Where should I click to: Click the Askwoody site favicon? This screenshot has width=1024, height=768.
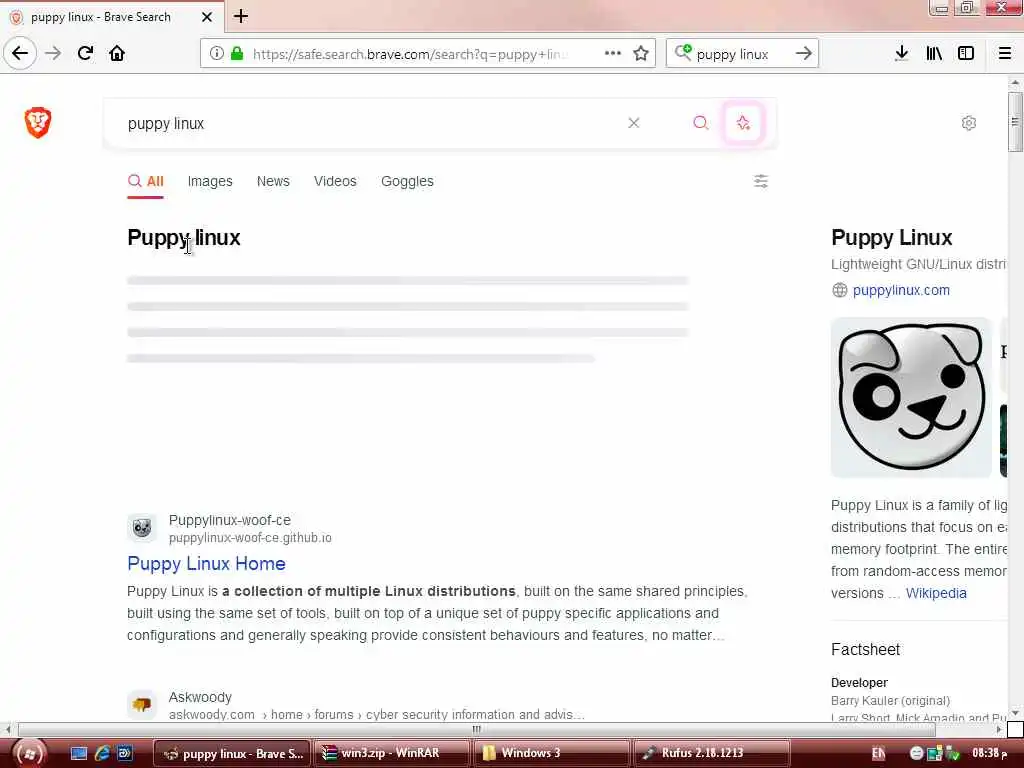pos(142,704)
